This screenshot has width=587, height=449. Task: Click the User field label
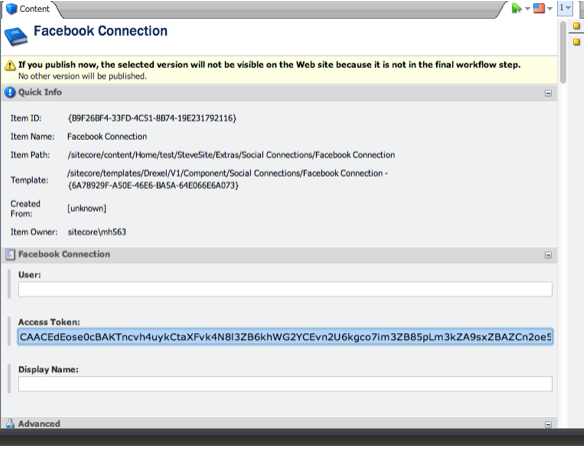[30, 275]
